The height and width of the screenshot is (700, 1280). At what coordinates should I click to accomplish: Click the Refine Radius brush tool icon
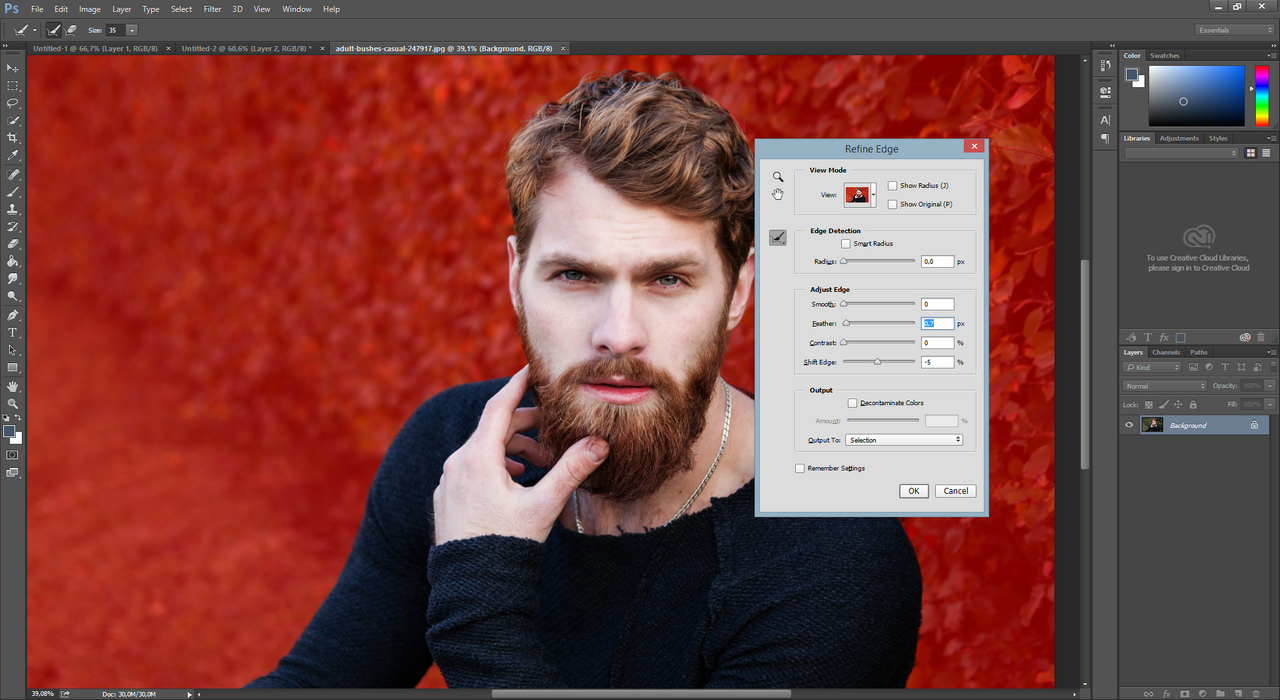coord(778,238)
